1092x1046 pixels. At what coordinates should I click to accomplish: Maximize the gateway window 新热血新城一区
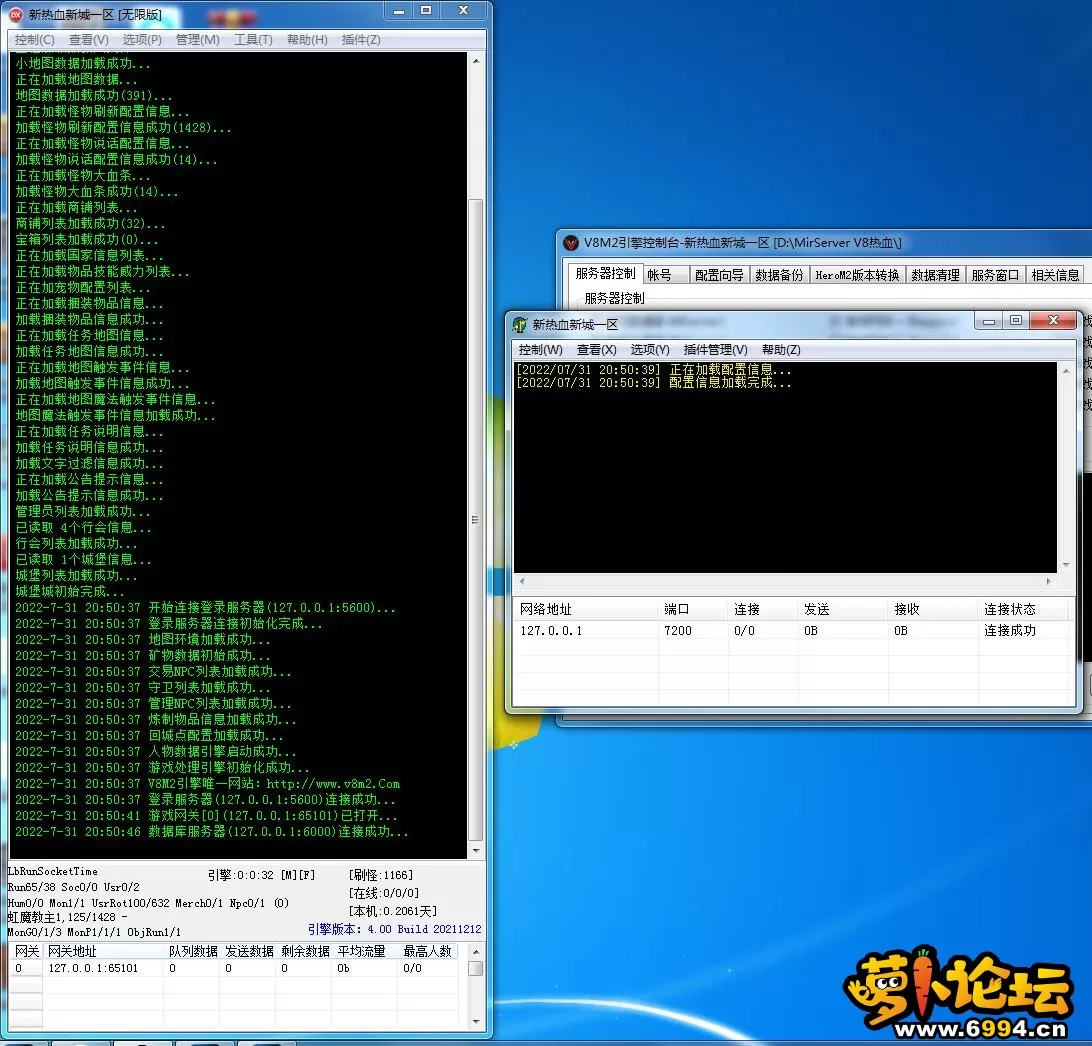click(x=1015, y=321)
